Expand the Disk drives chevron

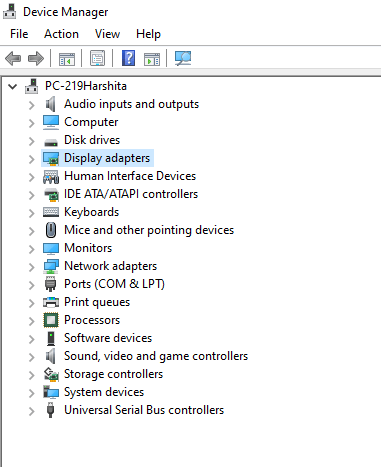(31, 141)
